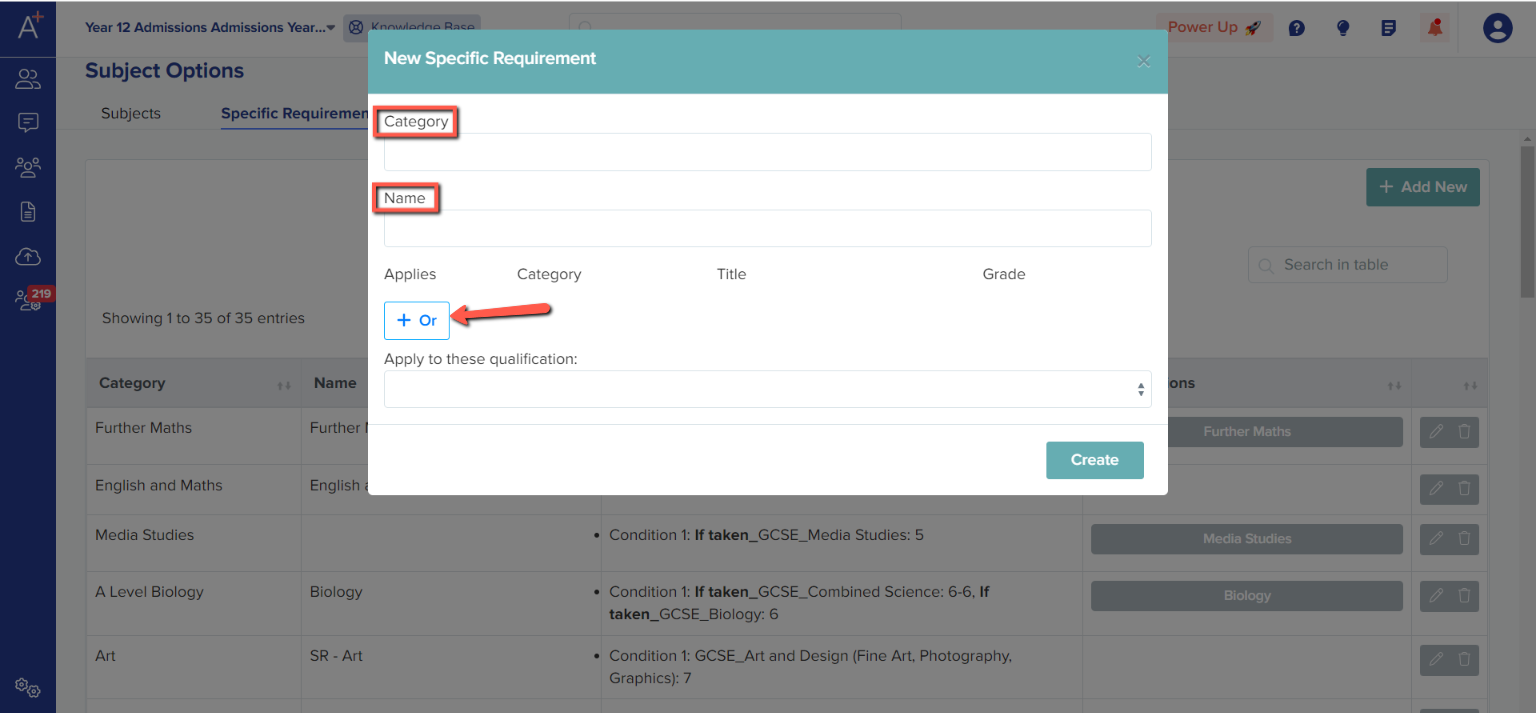
Task: Delete the A Level Biology row
Action: (1464, 596)
